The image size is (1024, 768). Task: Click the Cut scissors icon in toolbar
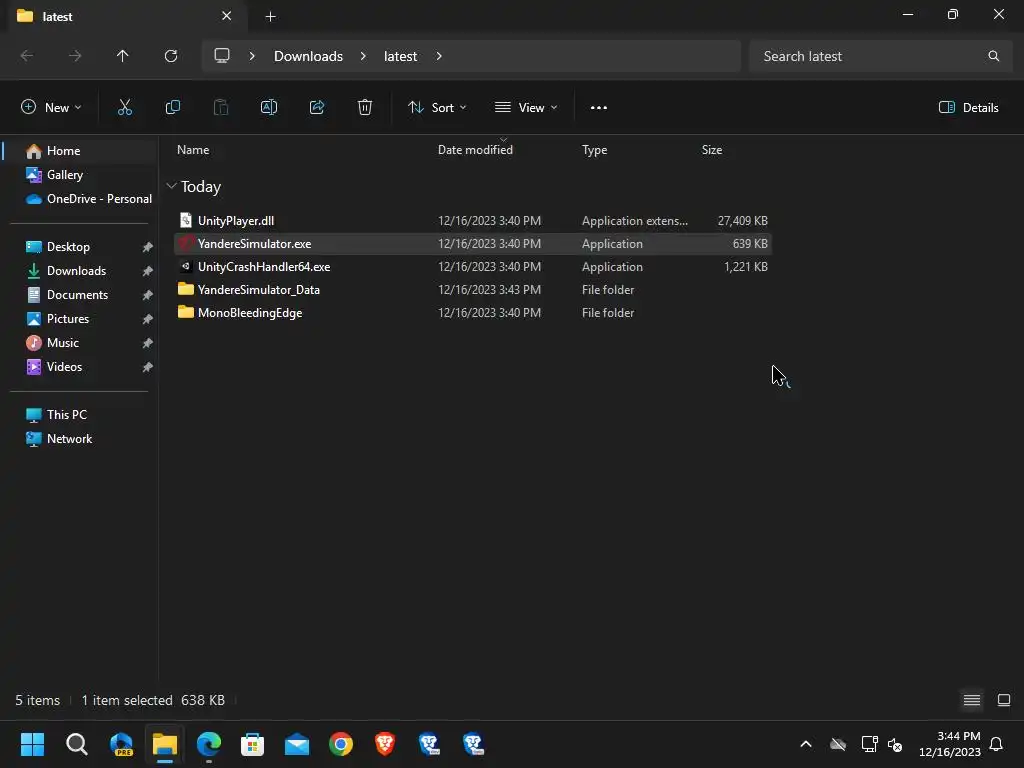(125, 108)
